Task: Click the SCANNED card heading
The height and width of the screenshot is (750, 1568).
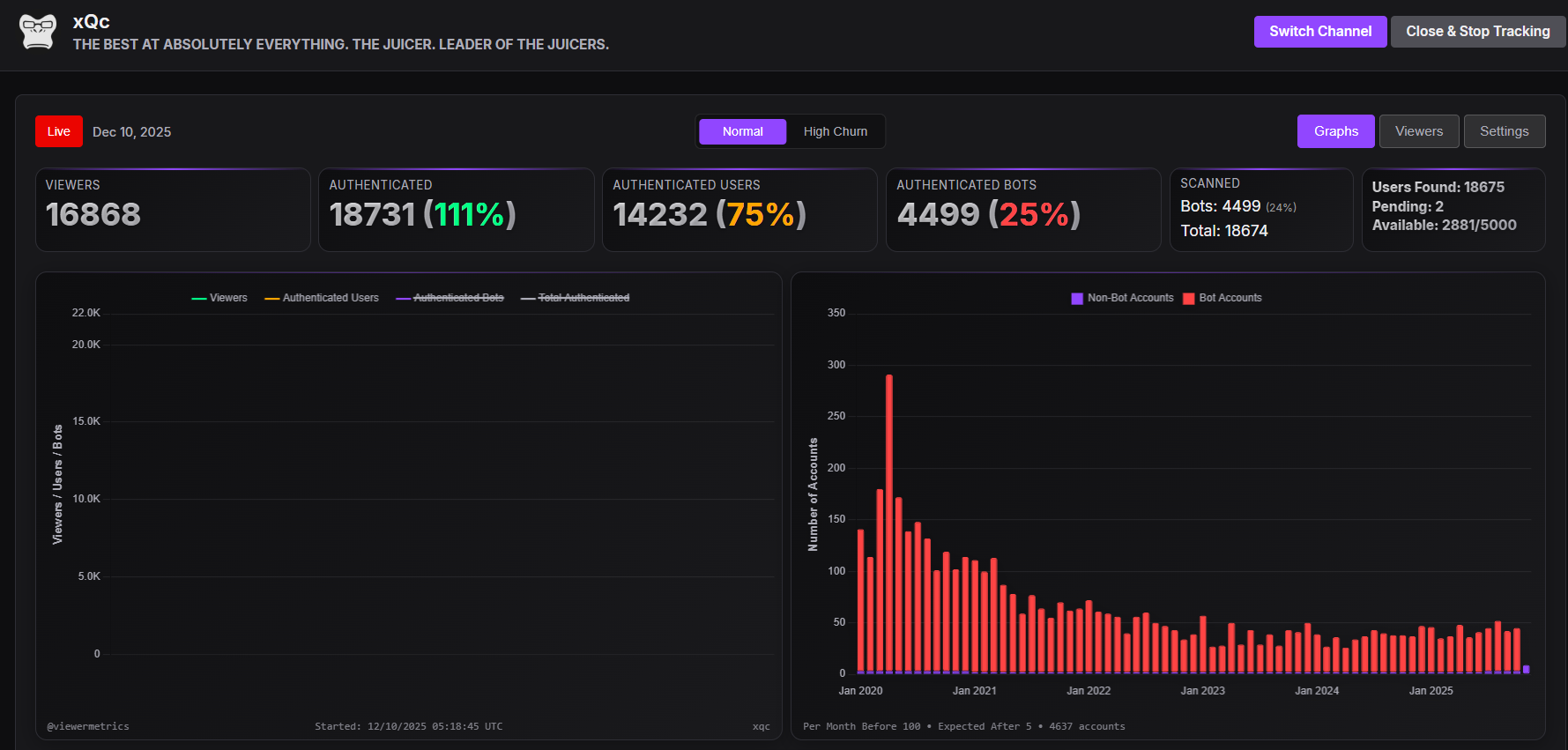Action: coord(1210,183)
